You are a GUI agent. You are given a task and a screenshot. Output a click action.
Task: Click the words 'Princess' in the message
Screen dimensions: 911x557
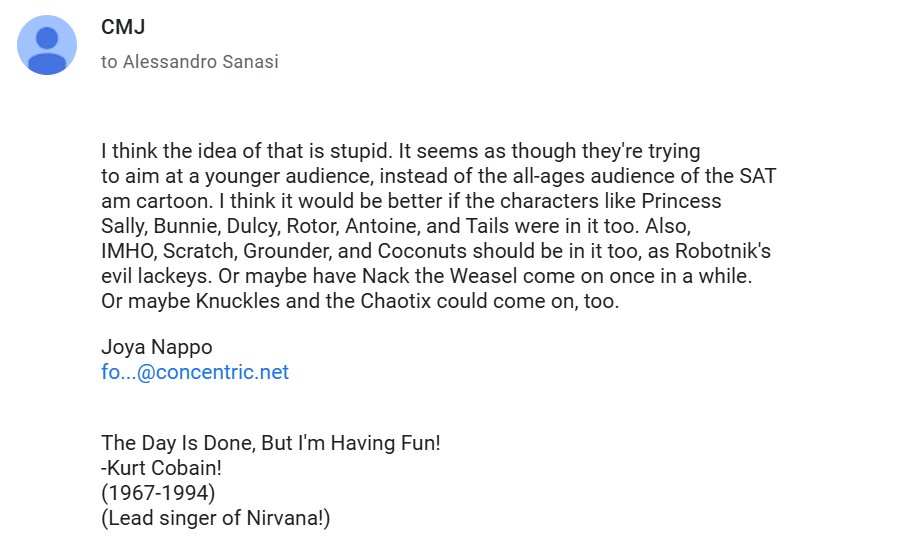(x=681, y=201)
